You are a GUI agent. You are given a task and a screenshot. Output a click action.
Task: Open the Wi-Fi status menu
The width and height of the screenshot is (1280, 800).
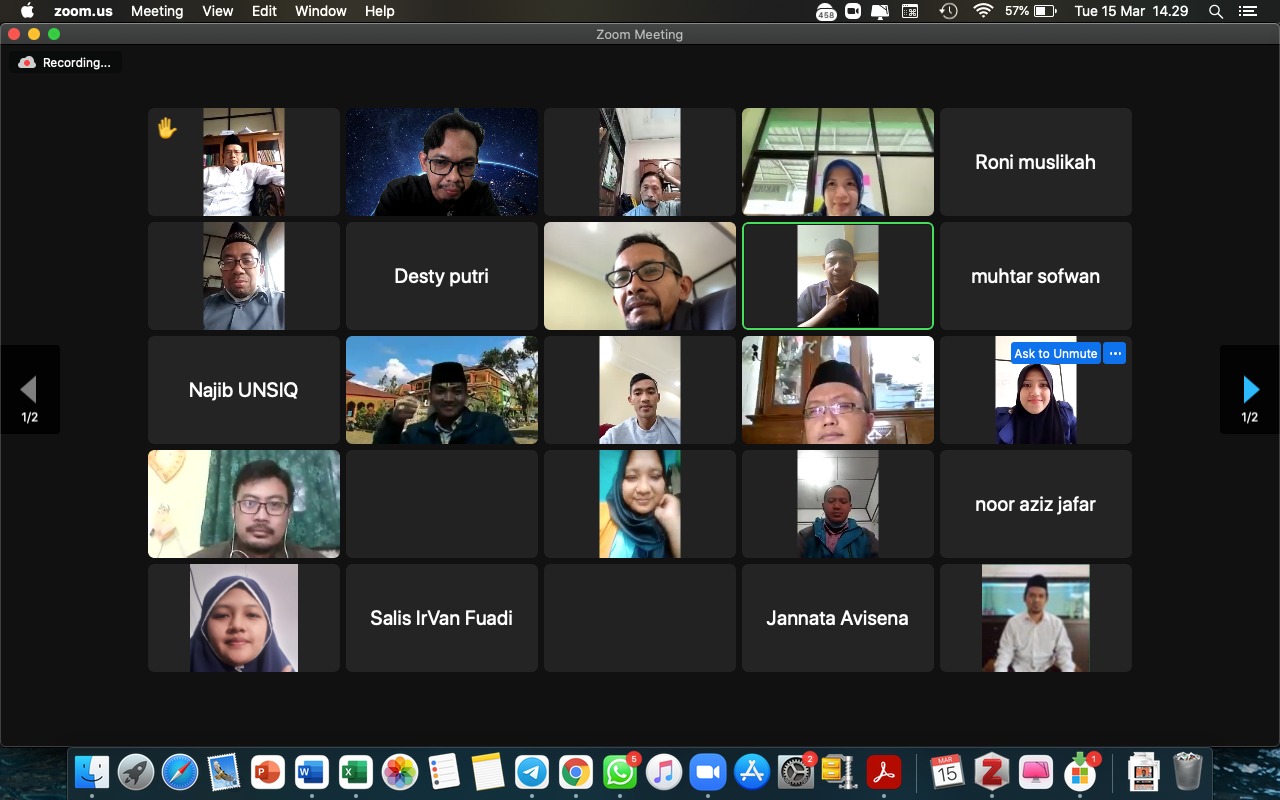tap(983, 11)
